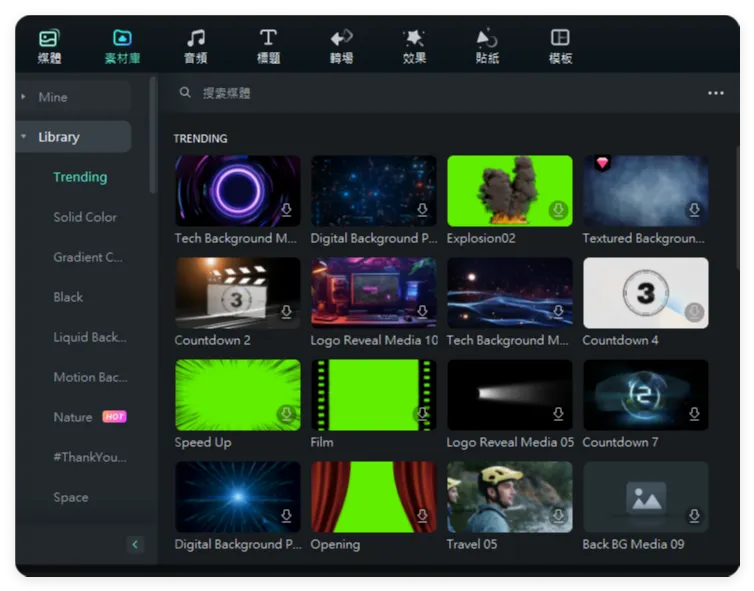Viewport: 754px width, 591px height.
Task: Collapse the sidebar with the chevron button
Action: pyautogui.click(x=136, y=544)
